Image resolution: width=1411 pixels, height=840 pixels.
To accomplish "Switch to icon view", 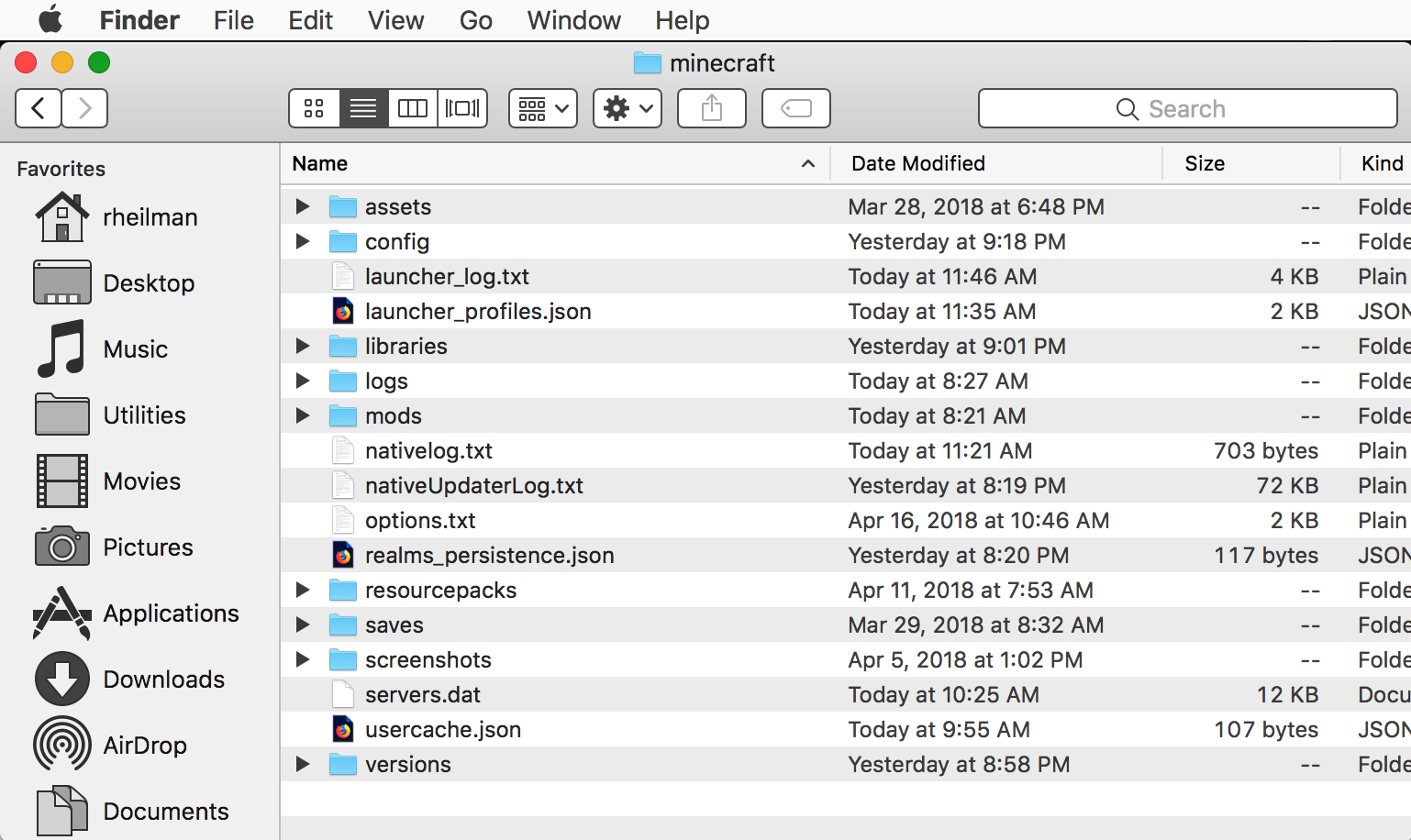I will [x=315, y=108].
